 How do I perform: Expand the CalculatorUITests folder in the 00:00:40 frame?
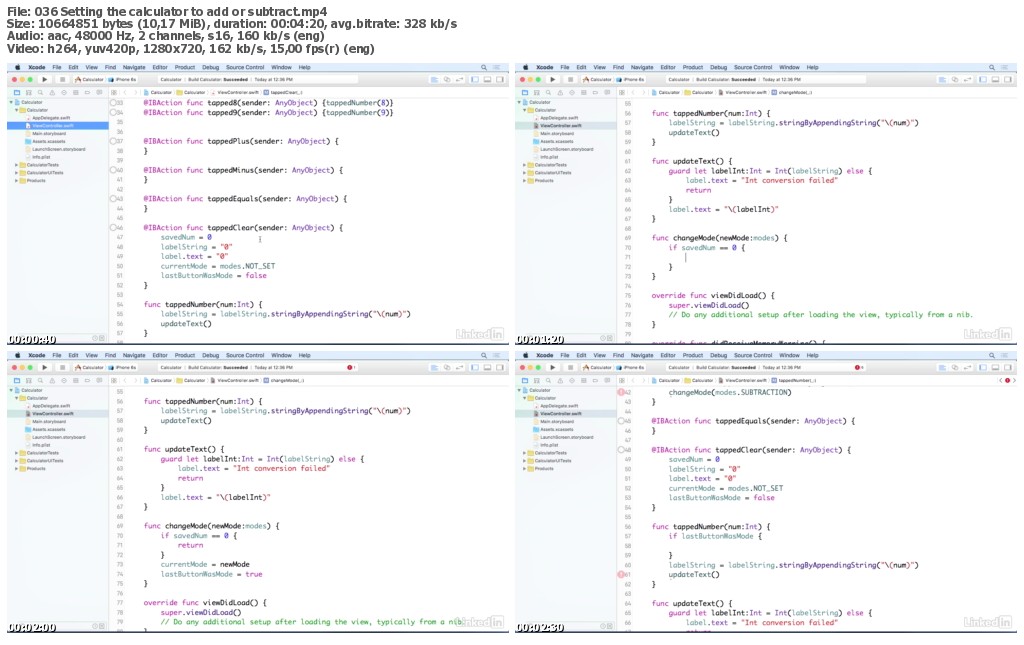click(16, 173)
